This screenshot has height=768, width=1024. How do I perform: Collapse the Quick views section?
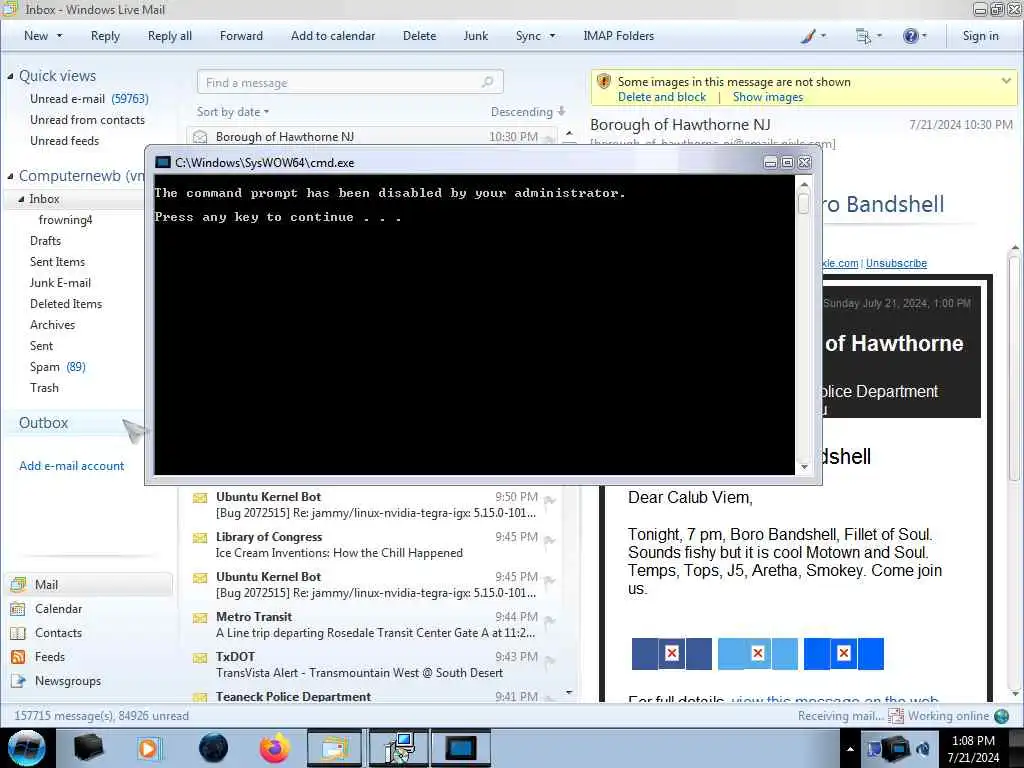coord(10,76)
